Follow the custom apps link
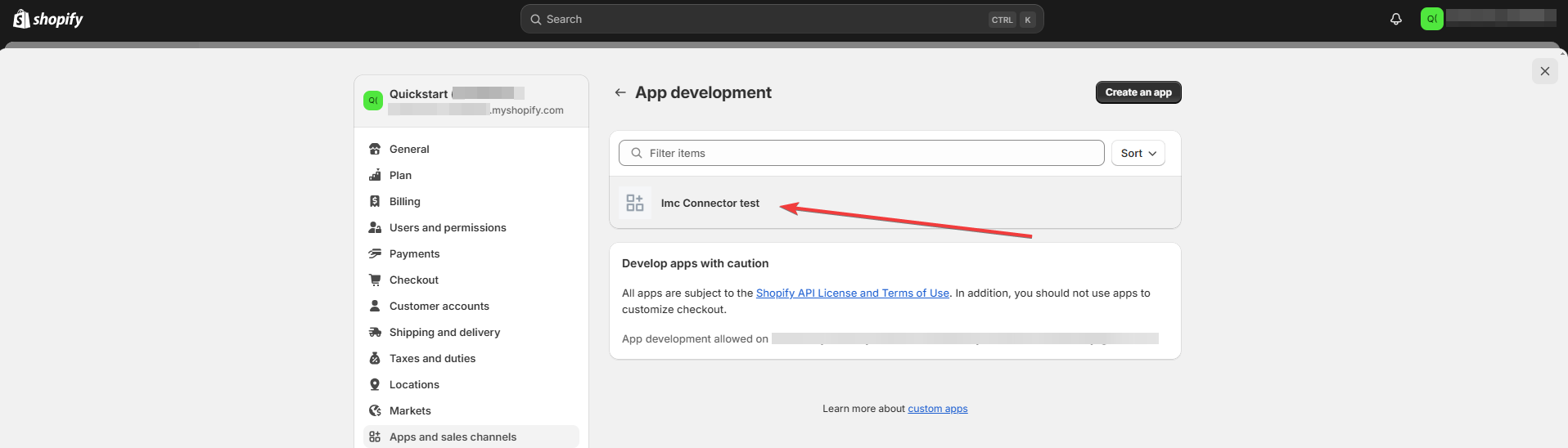The height and width of the screenshot is (448, 1568). tap(937, 409)
